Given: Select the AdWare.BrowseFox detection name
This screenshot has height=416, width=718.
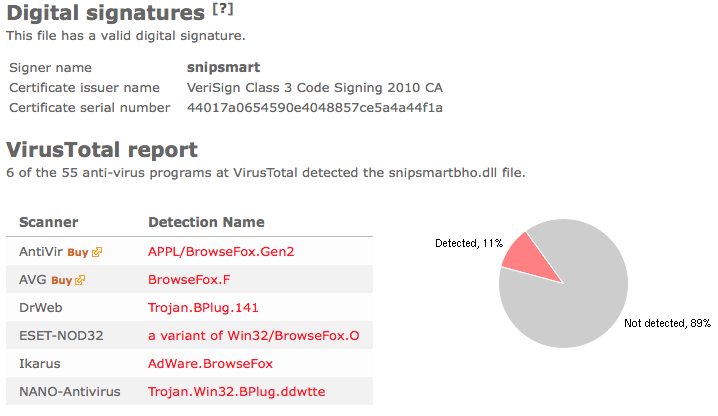Looking at the screenshot, I should pos(210,363).
